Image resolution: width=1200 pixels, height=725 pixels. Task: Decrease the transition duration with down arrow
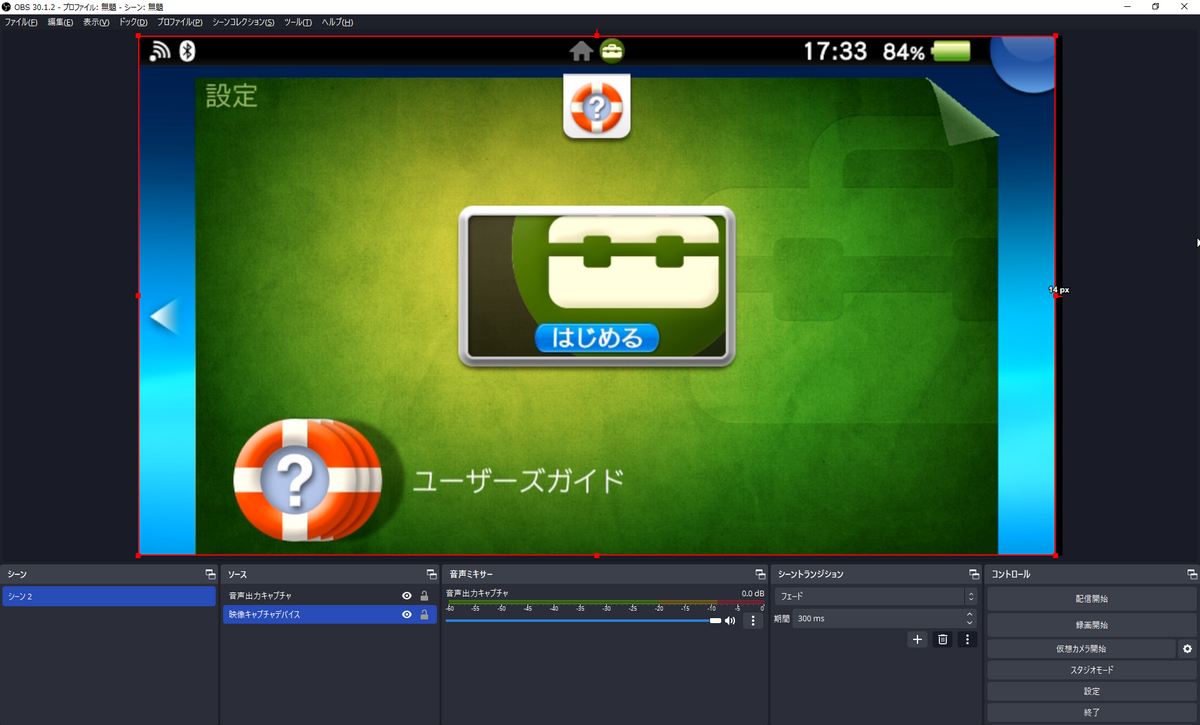click(x=970, y=623)
